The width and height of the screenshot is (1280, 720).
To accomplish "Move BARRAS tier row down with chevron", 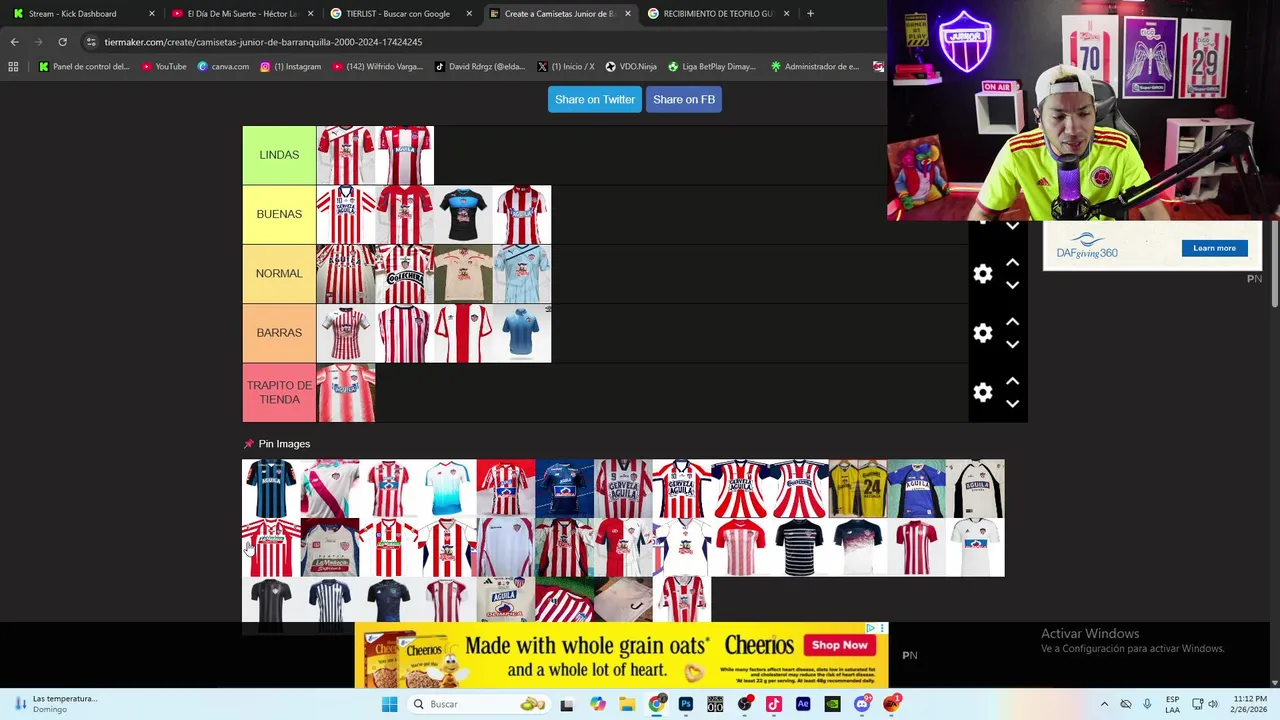I will point(1012,344).
